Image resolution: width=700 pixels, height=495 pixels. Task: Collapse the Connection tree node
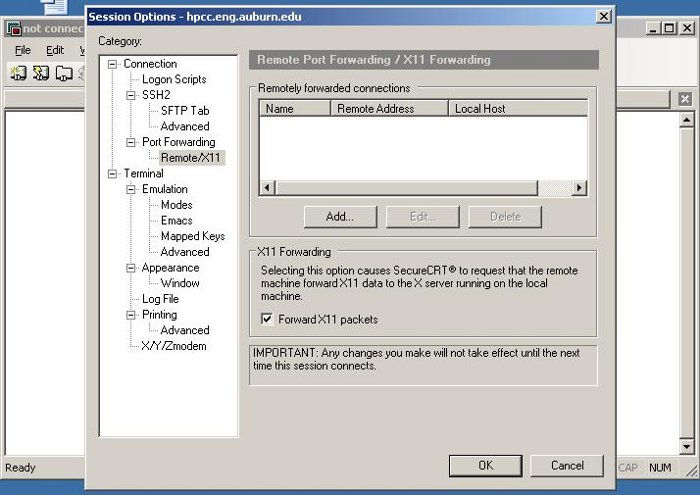112,64
